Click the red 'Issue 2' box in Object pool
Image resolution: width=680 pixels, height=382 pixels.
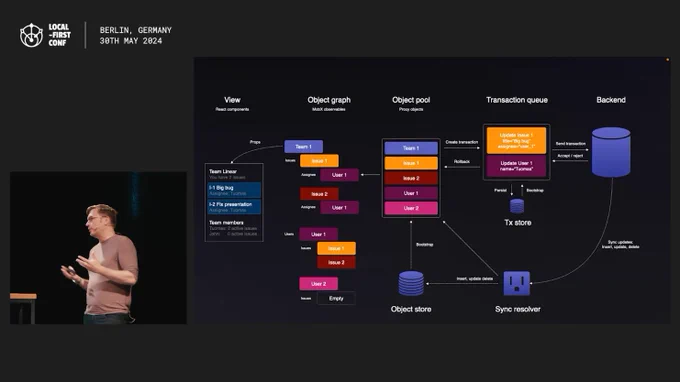pos(411,178)
